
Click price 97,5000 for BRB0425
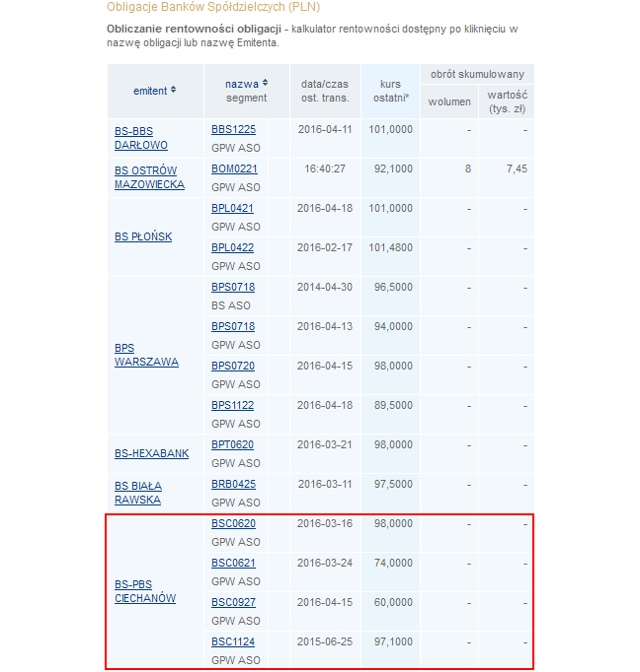coord(393,484)
